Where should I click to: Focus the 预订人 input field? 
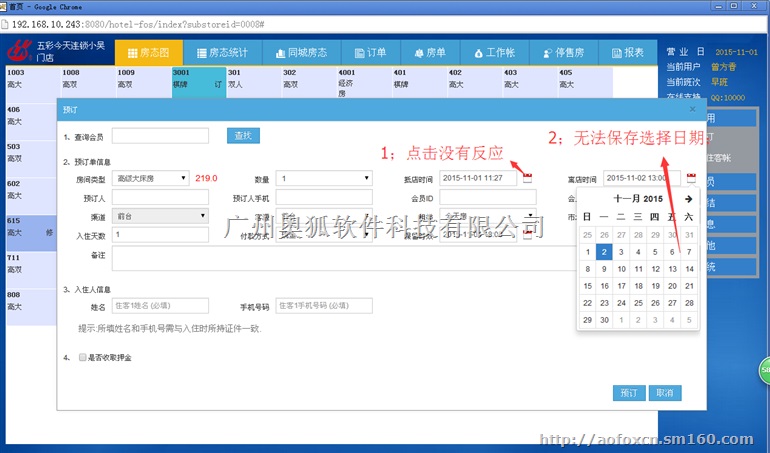click(160, 197)
